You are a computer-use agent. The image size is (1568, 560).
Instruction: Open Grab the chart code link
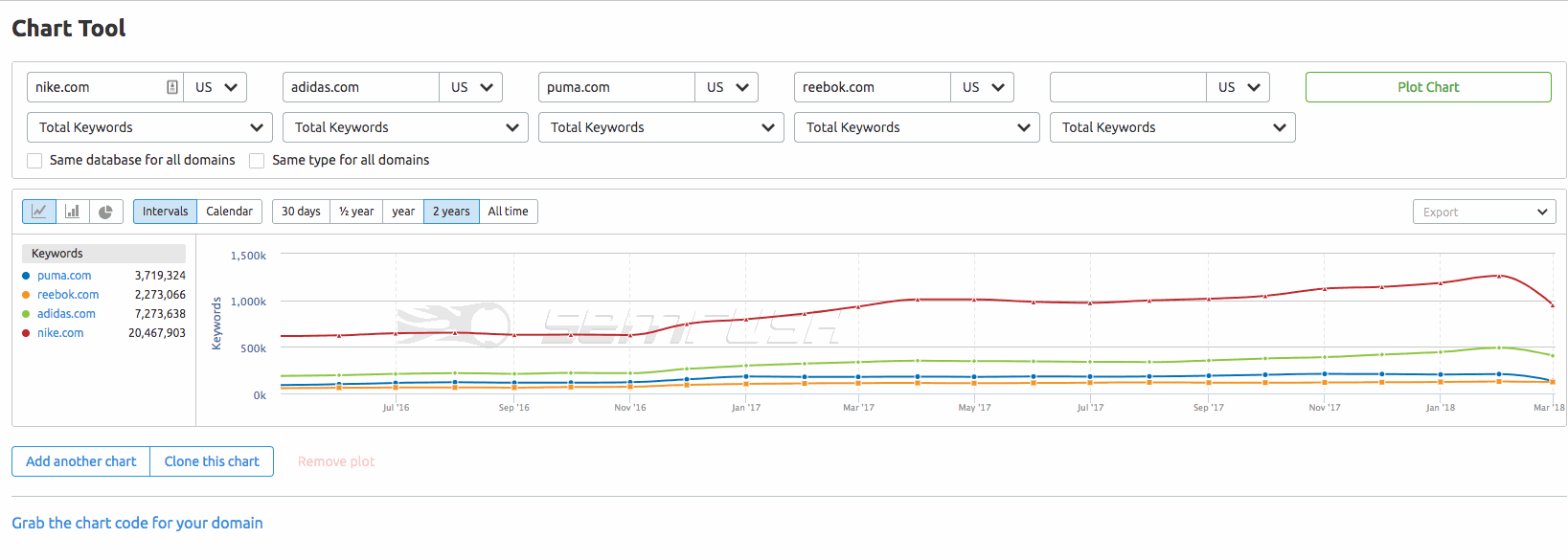tap(137, 523)
